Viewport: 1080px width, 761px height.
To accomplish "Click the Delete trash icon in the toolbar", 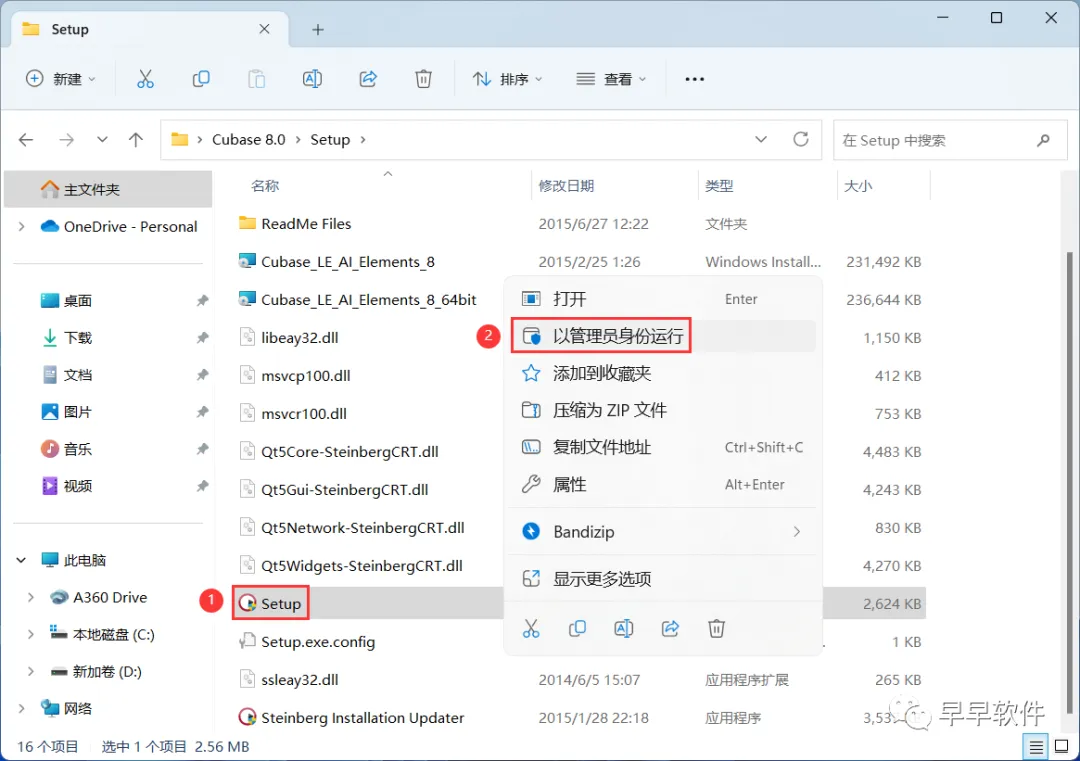I will click(423, 79).
